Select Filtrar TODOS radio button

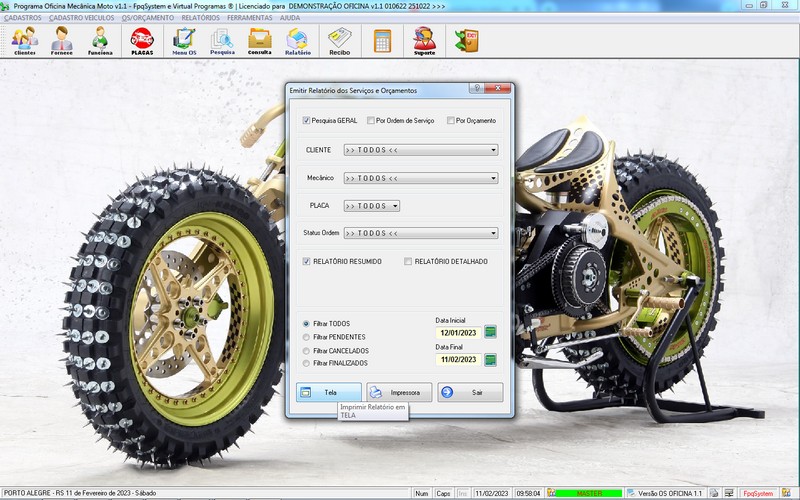pos(306,323)
